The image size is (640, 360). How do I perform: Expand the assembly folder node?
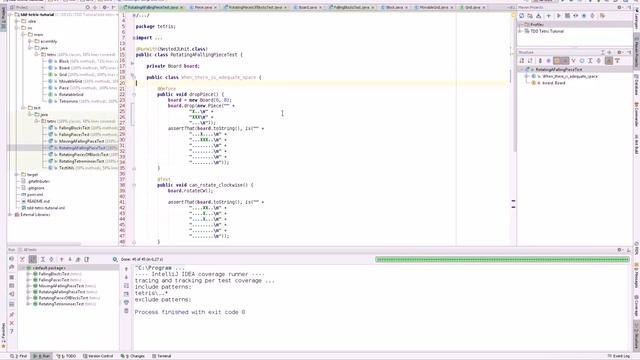[30, 41]
